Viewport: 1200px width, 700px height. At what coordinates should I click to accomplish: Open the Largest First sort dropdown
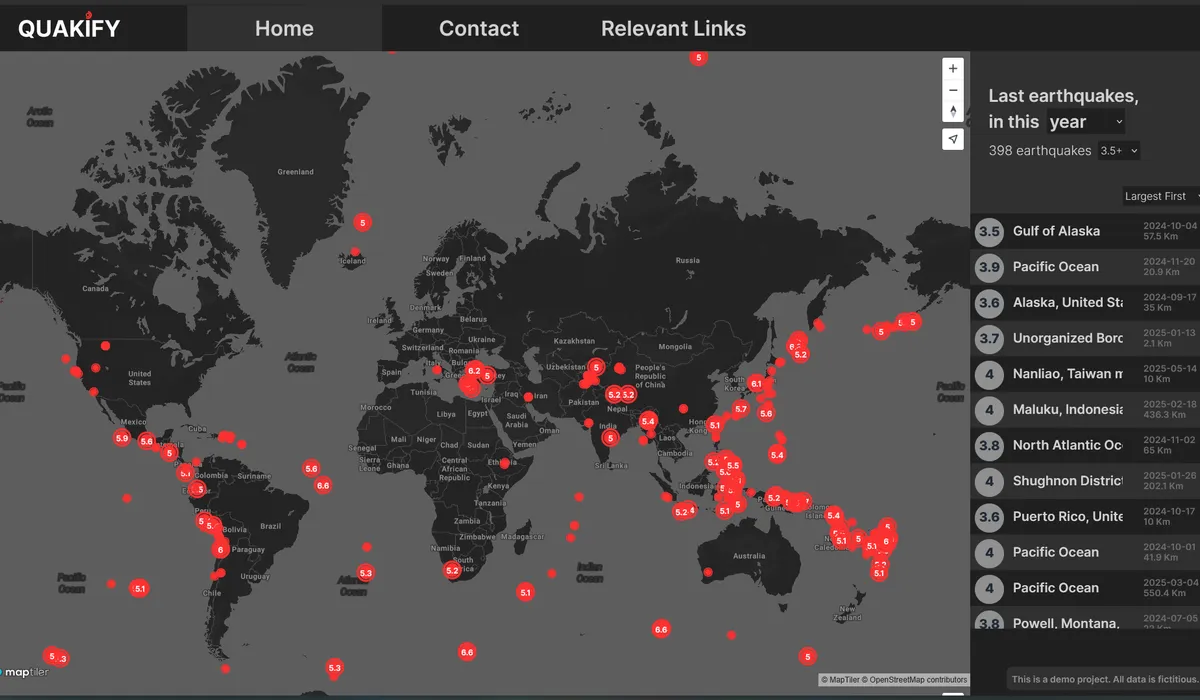1160,196
